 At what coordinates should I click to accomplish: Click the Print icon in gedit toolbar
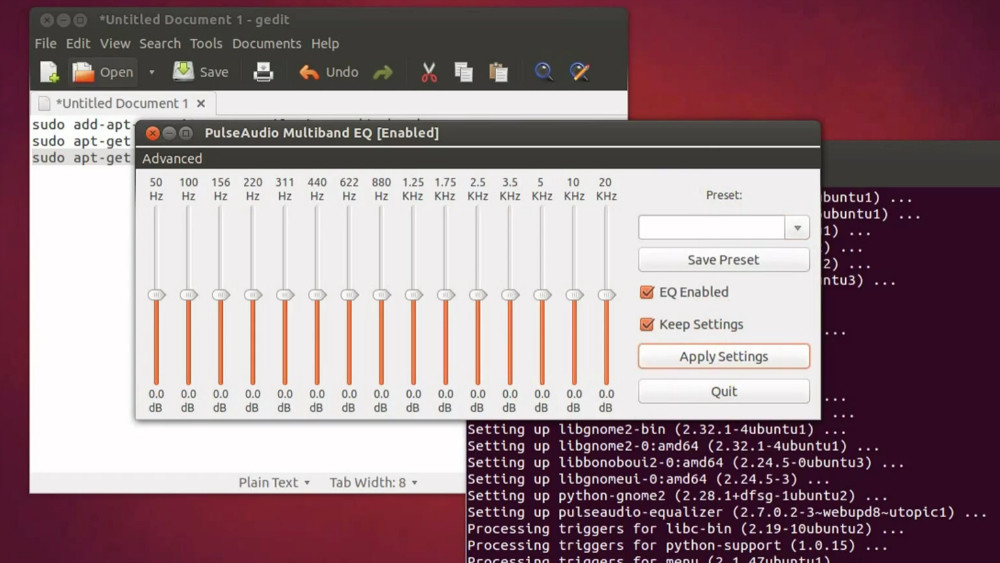[x=263, y=72]
